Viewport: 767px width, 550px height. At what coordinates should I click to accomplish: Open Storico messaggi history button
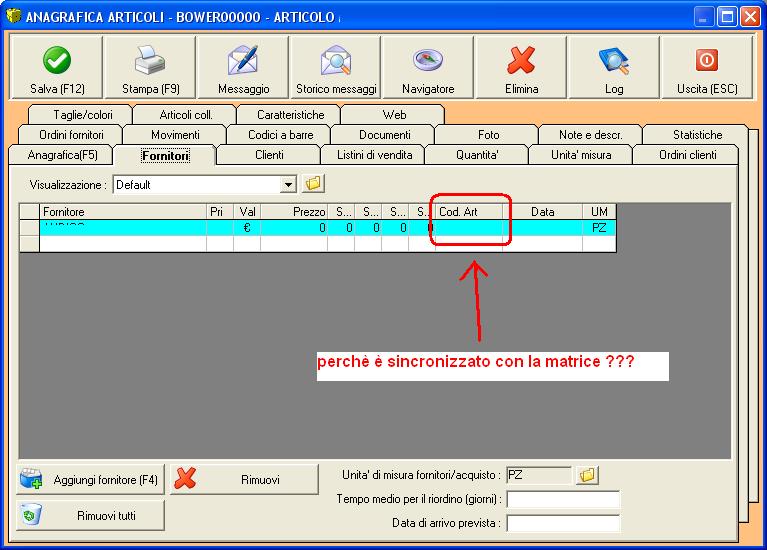pos(336,67)
